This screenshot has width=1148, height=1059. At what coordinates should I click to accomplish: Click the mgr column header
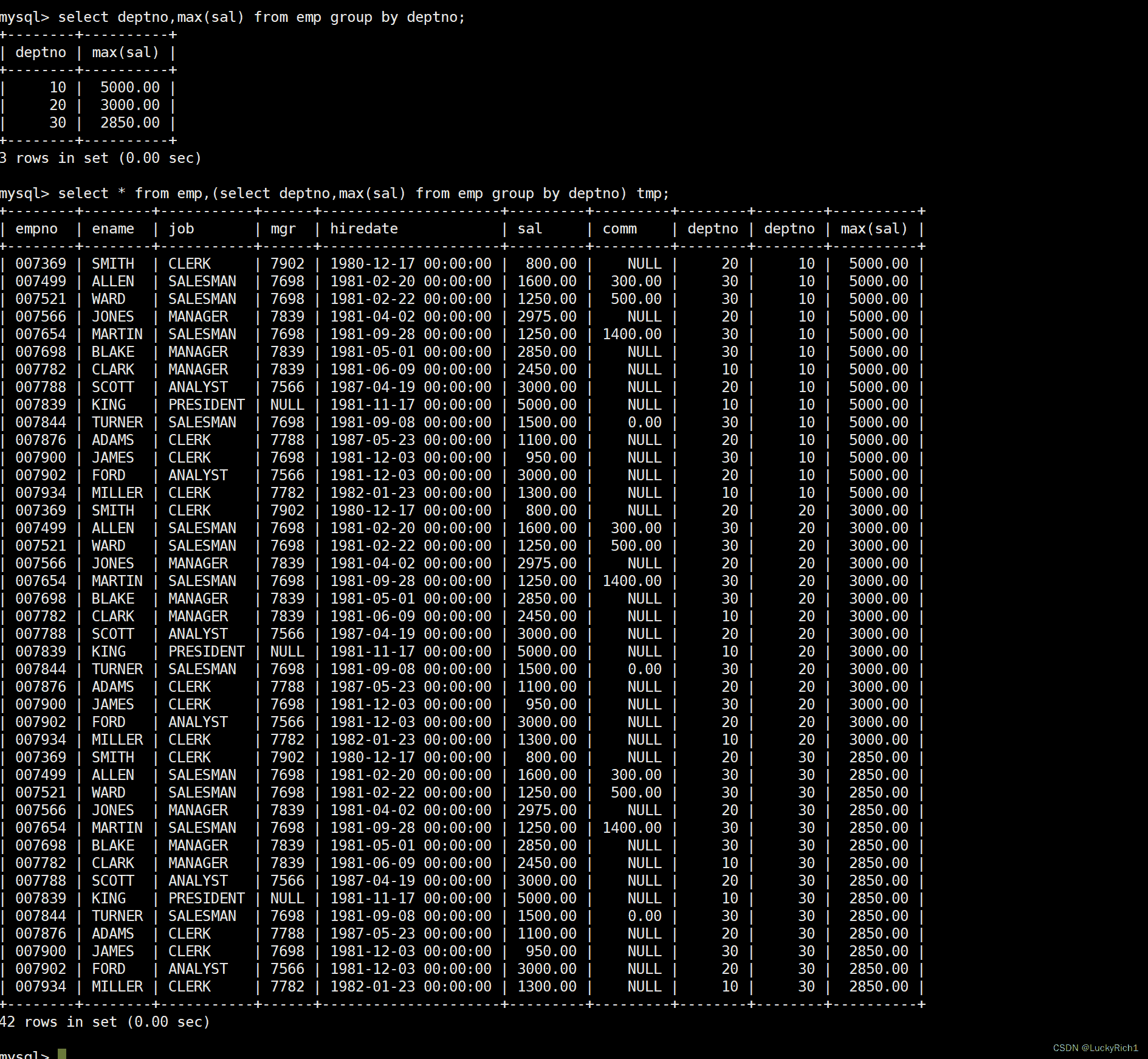click(283, 229)
